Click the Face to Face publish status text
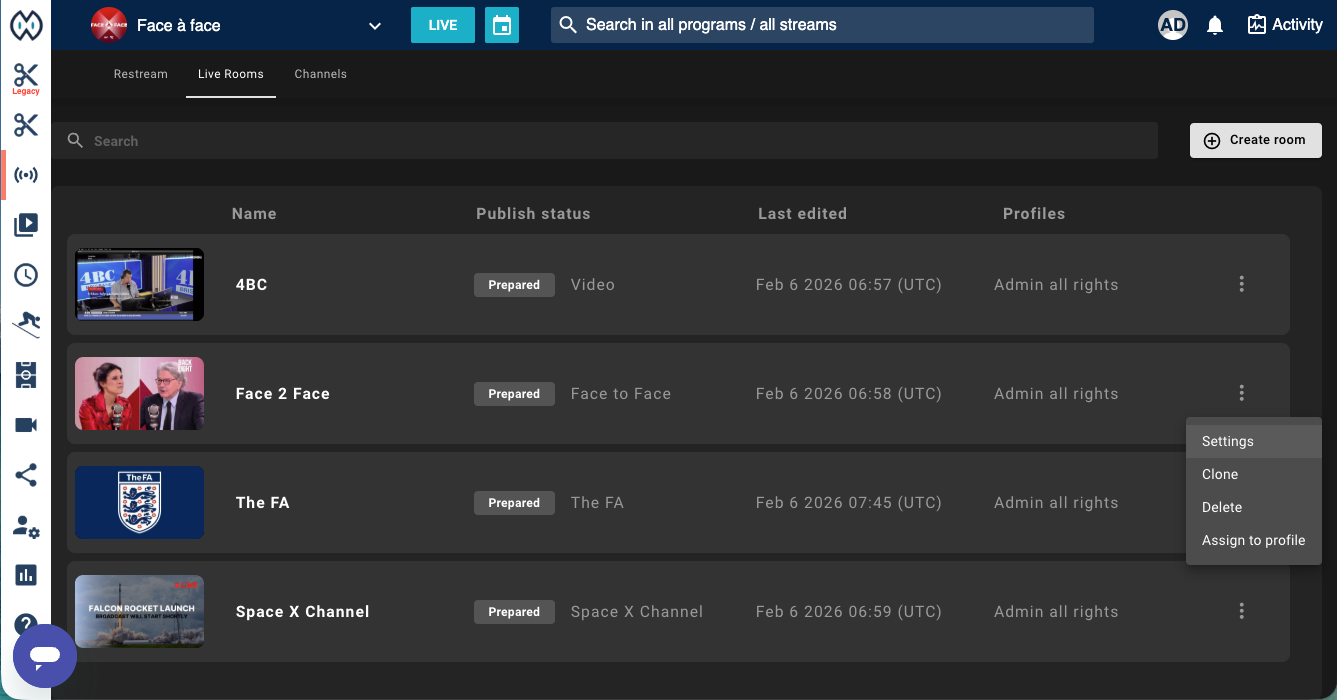 [x=621, y=394]
